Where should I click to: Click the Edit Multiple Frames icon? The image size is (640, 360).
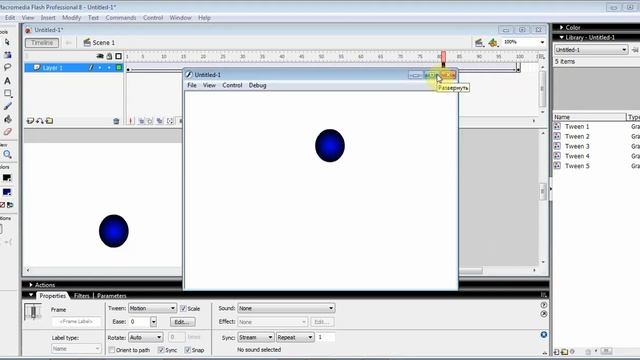click(x=160, y=121)
